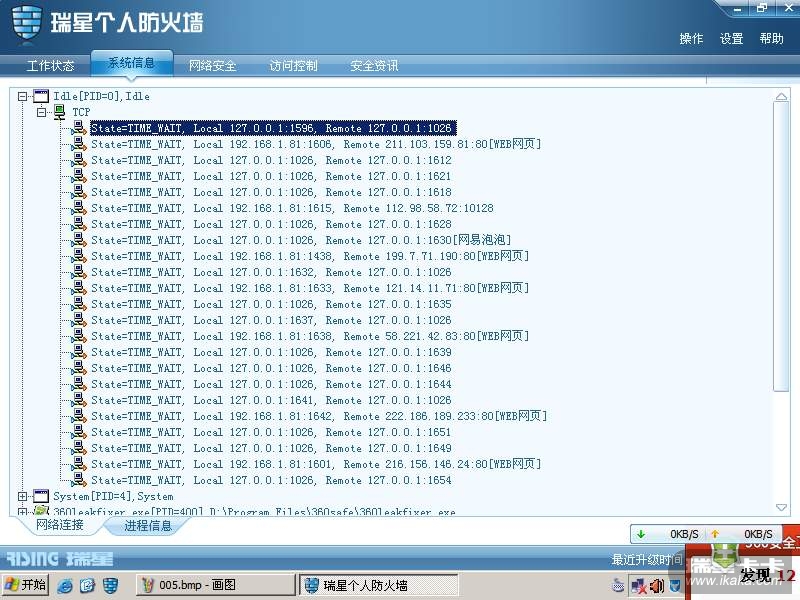800x600 pixels.
Task: Click the volume speaker tray icon
Action: [657, 586]
